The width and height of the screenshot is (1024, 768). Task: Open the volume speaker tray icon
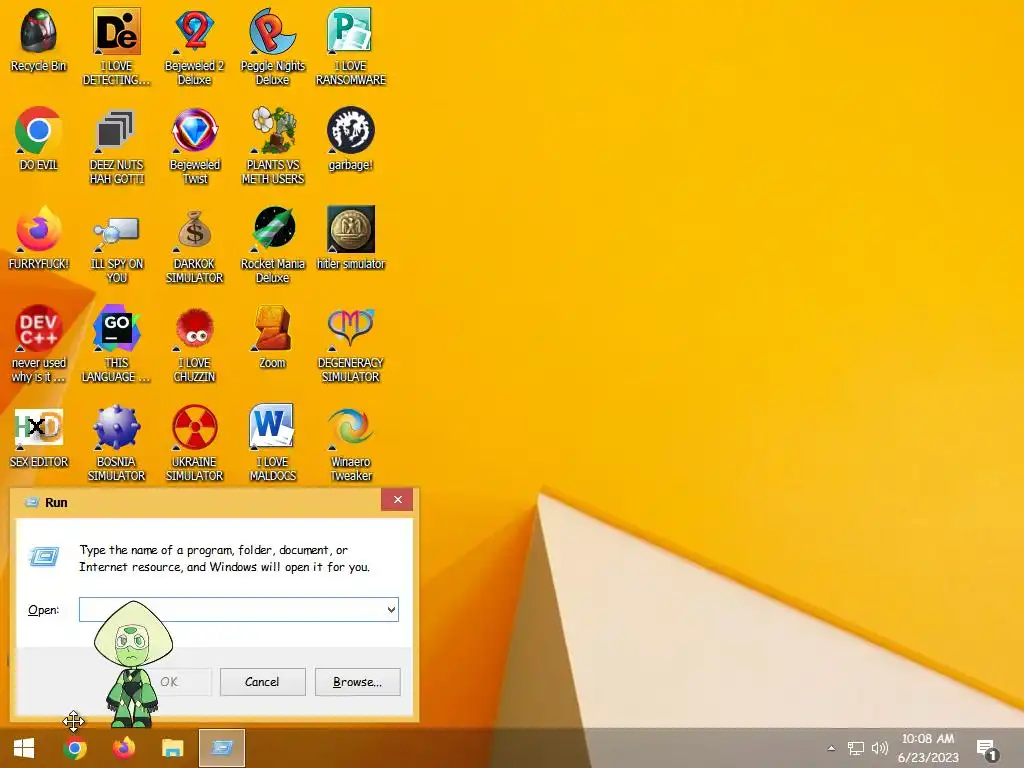click(x=880, y=748)
